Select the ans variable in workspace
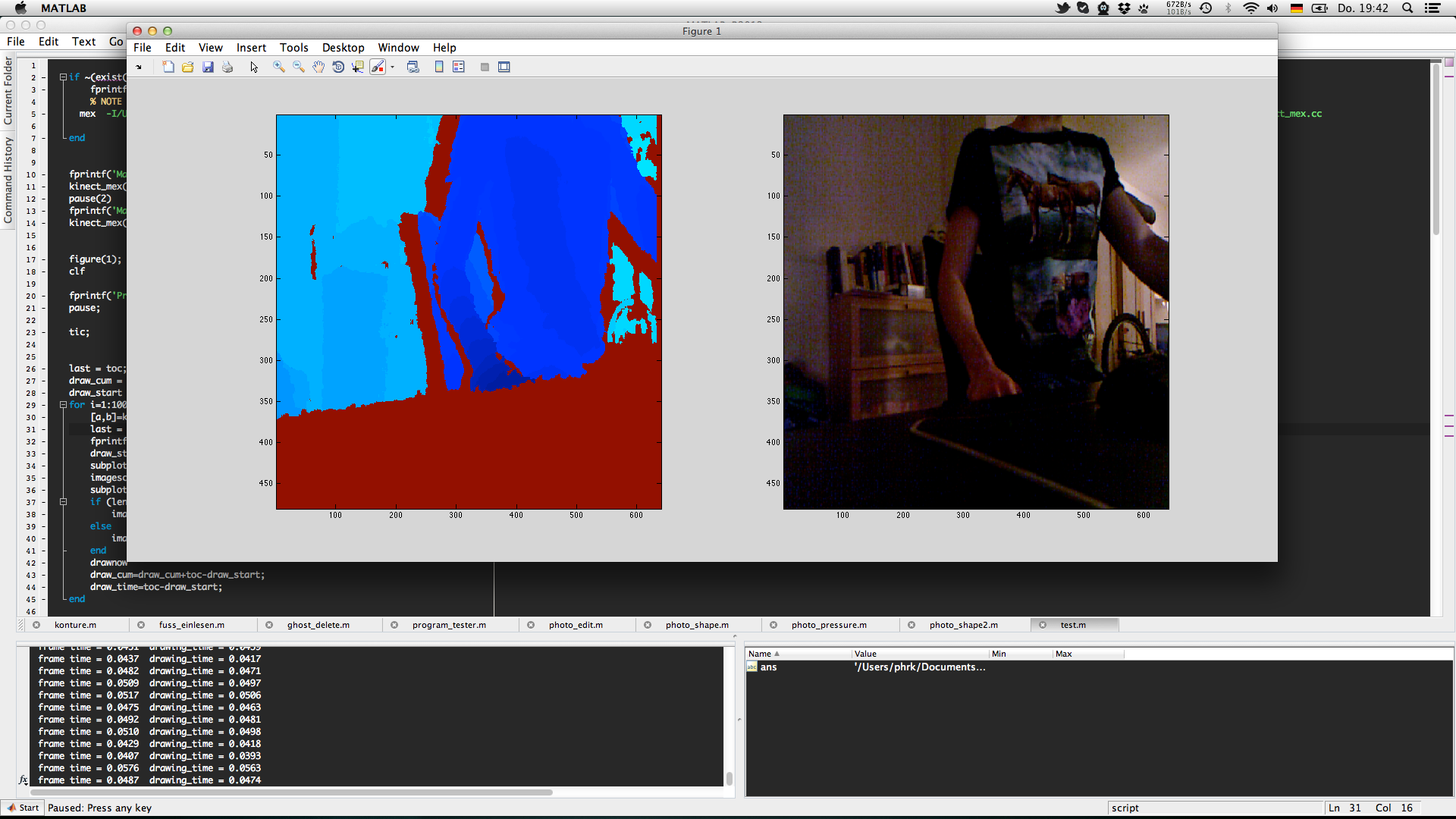 [x=768, y=667]
